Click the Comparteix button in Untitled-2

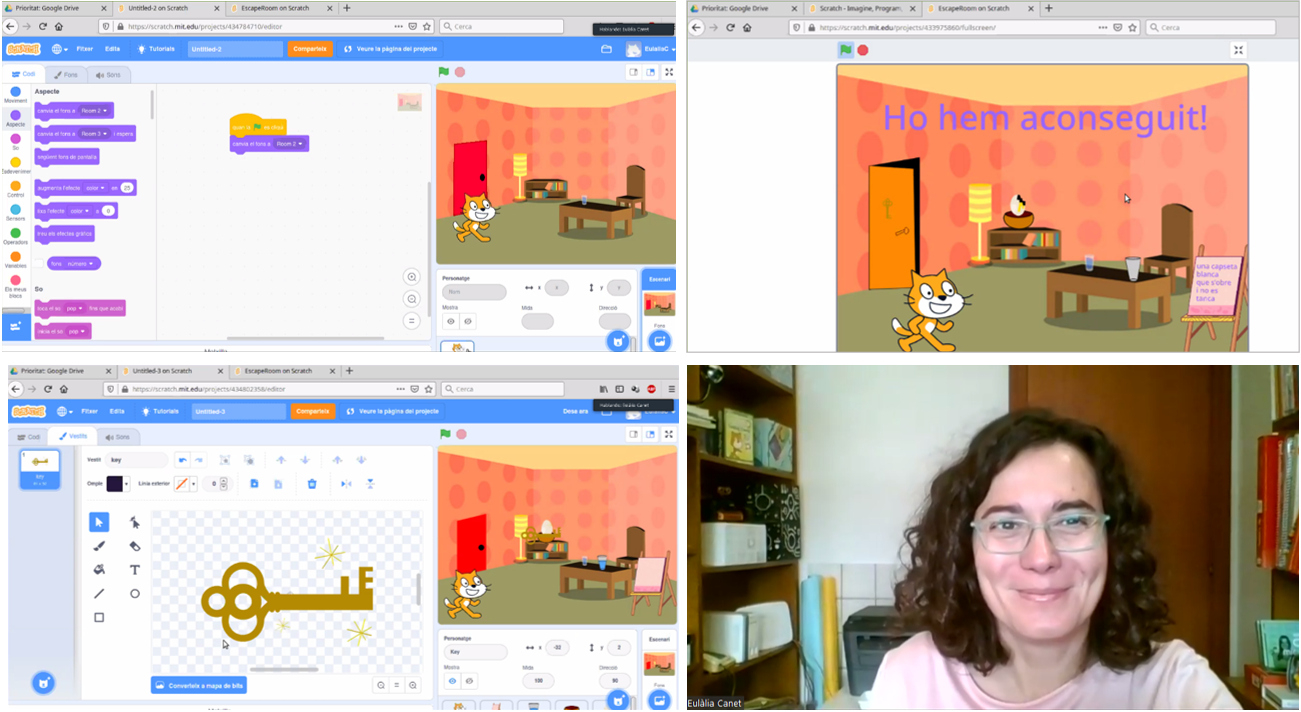click(310, 48)
